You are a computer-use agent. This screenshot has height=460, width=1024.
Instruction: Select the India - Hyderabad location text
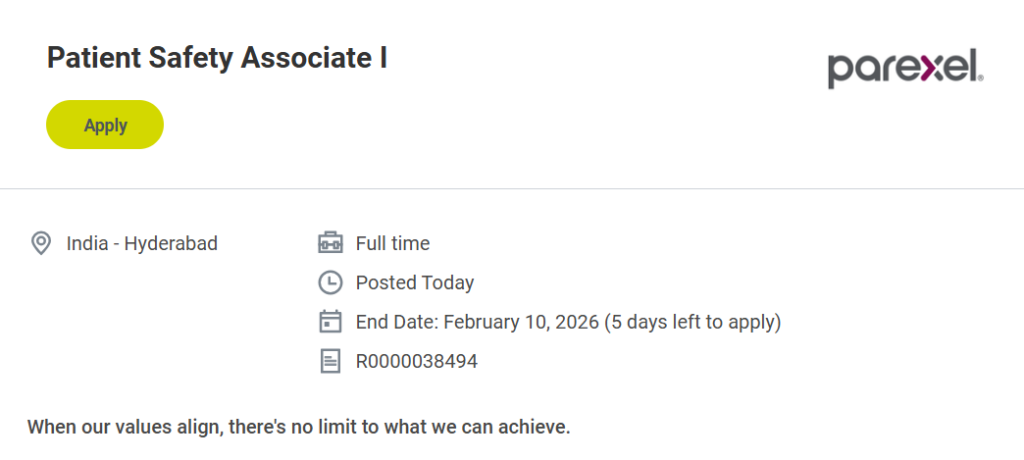click(x=142, y=243)
